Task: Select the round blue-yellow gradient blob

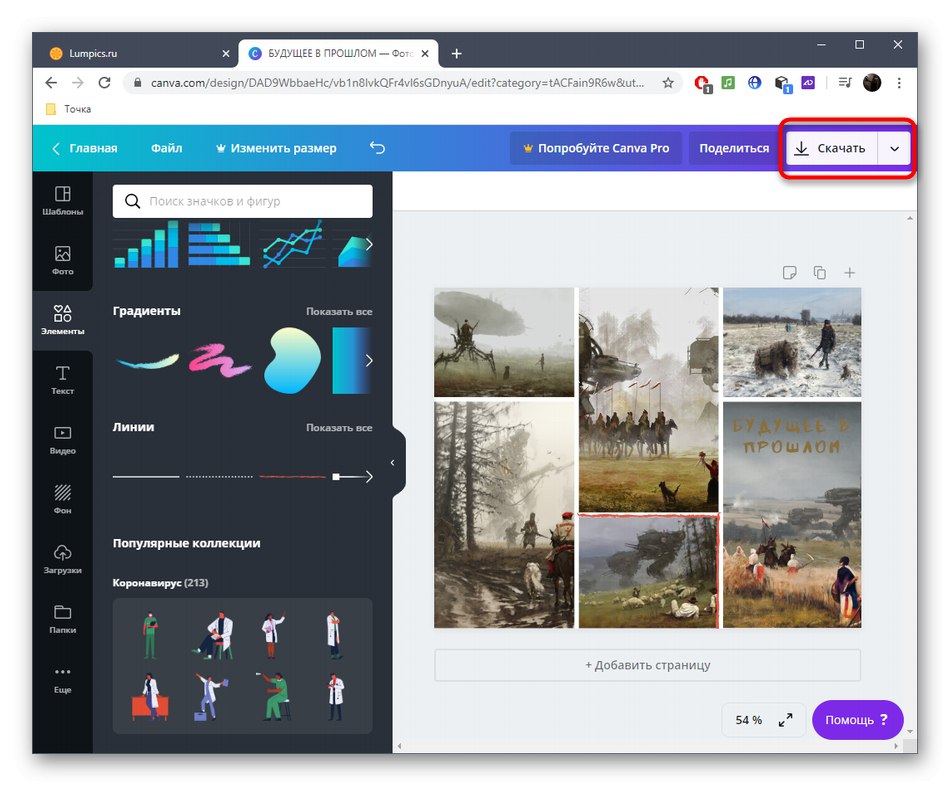Action: click(292, 361)
